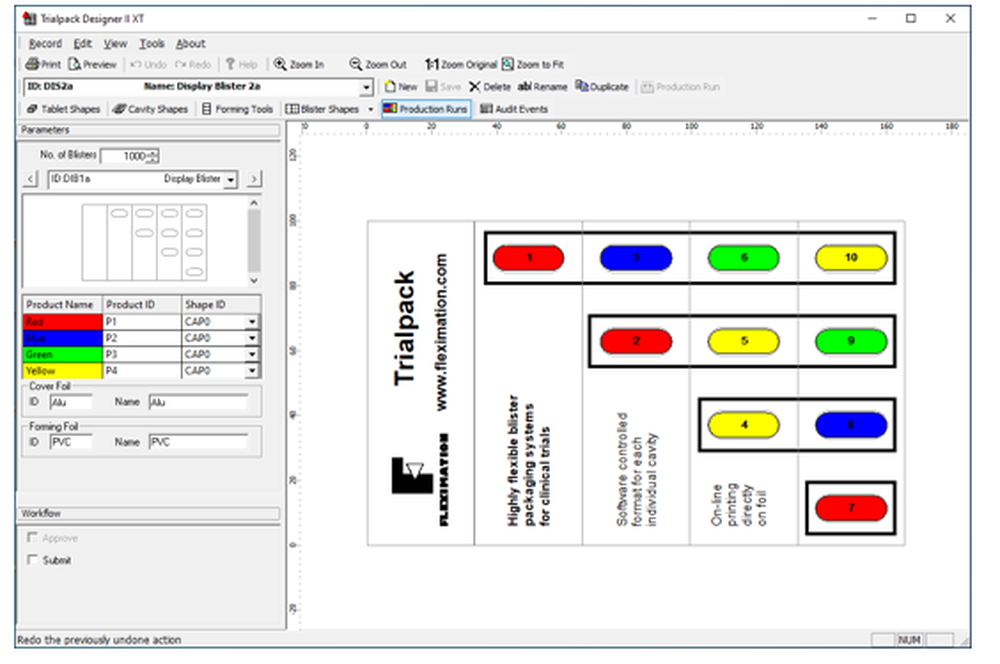1000x664 pixels.
Task: Select red cavity number 7
Action: coord(851,508)
